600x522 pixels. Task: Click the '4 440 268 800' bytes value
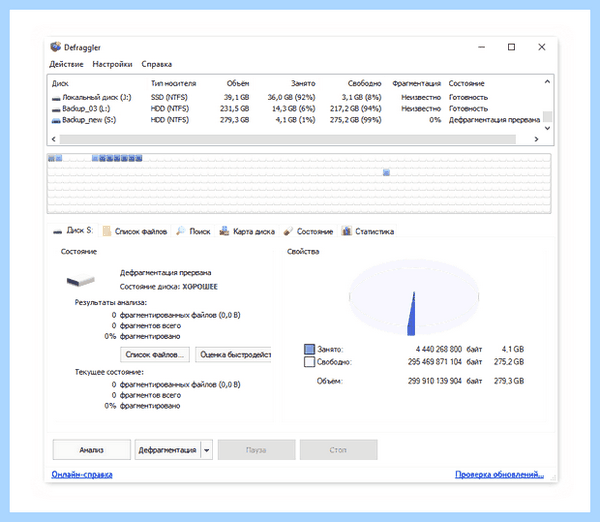439,349
